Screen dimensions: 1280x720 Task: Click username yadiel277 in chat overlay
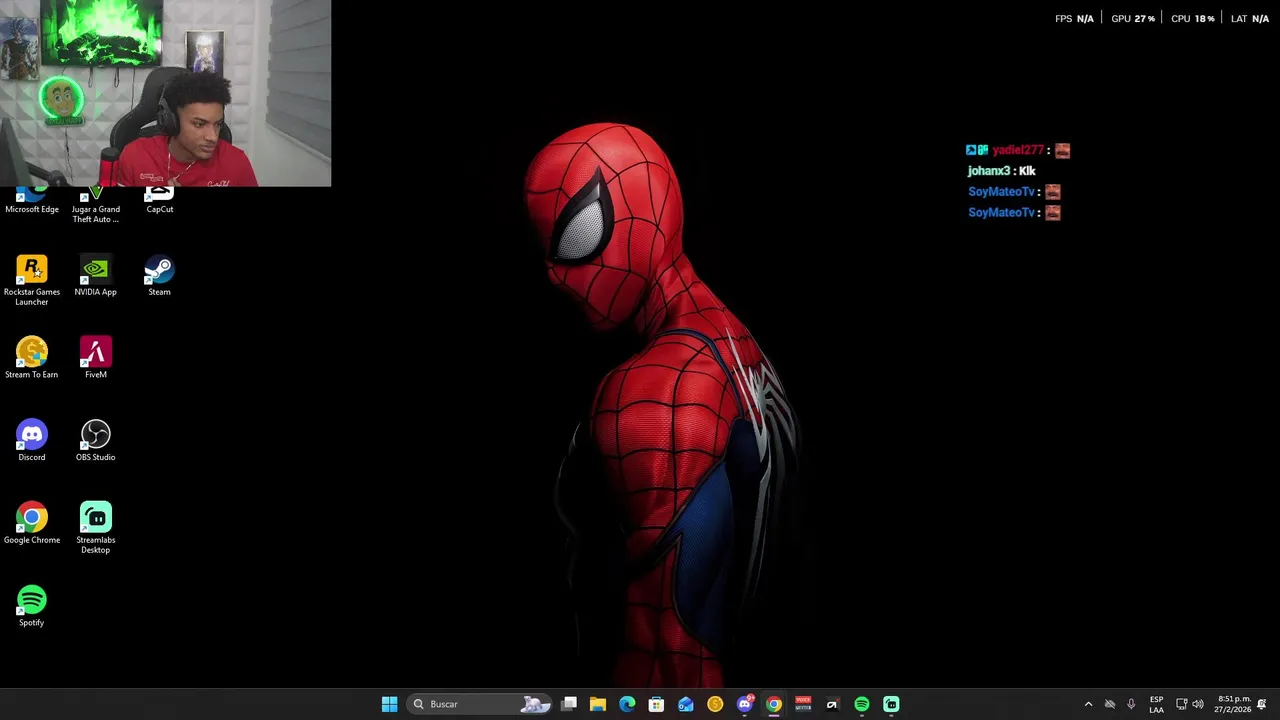(x=1018, y=150)
